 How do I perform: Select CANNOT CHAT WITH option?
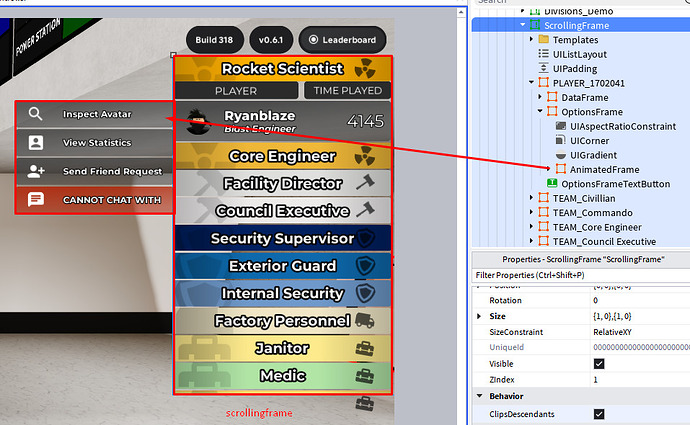pos(95,200)
